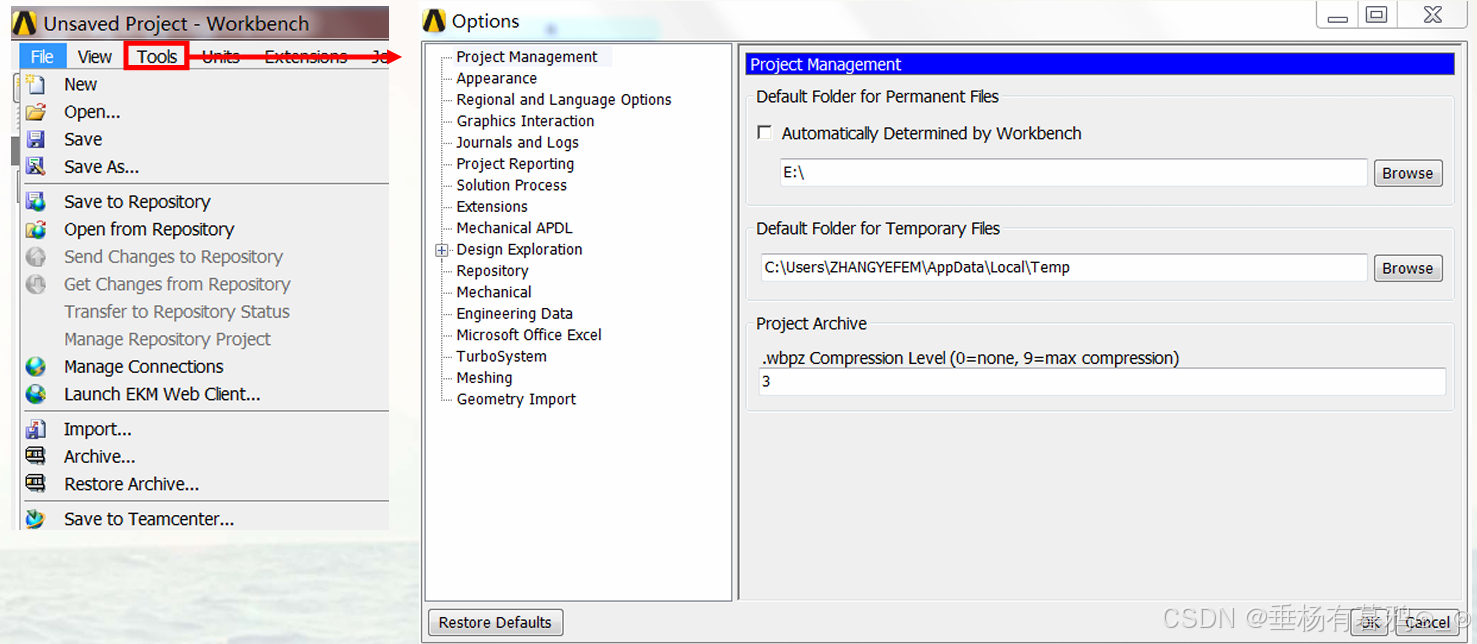Click Browse button for permanent files folder
Screen dimensions: 1477x644
(x=1408, y=173)
